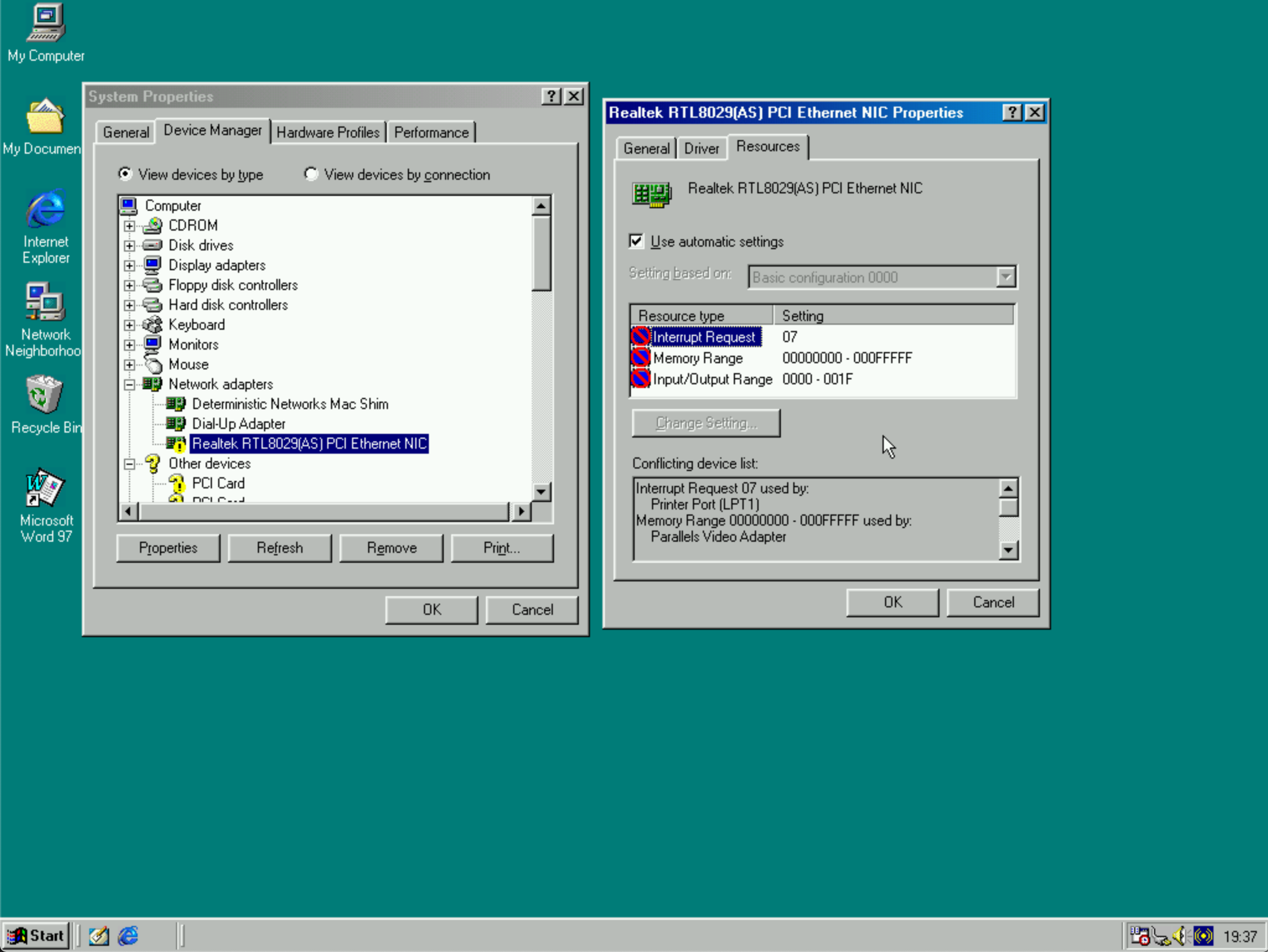Screen dimensions: 1268x952
Task: Click the device tree horizontal scrollbar right arrow
Action: click(x=521, y=511)
